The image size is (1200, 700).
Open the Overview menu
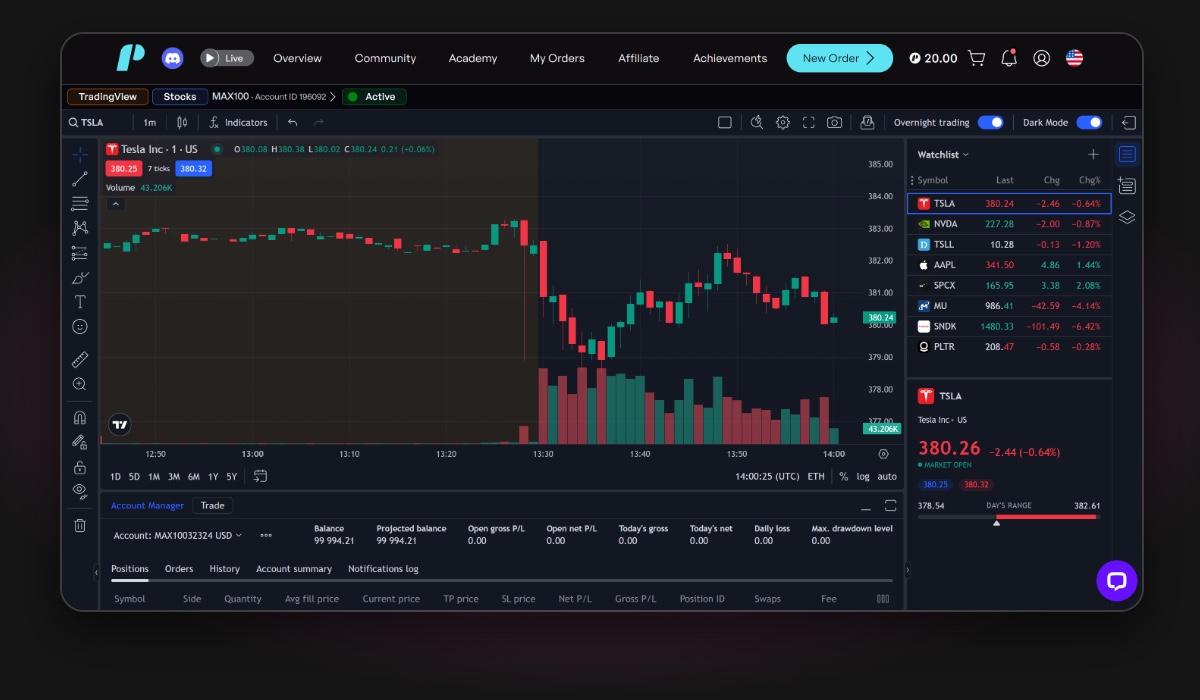click(297, 58)
